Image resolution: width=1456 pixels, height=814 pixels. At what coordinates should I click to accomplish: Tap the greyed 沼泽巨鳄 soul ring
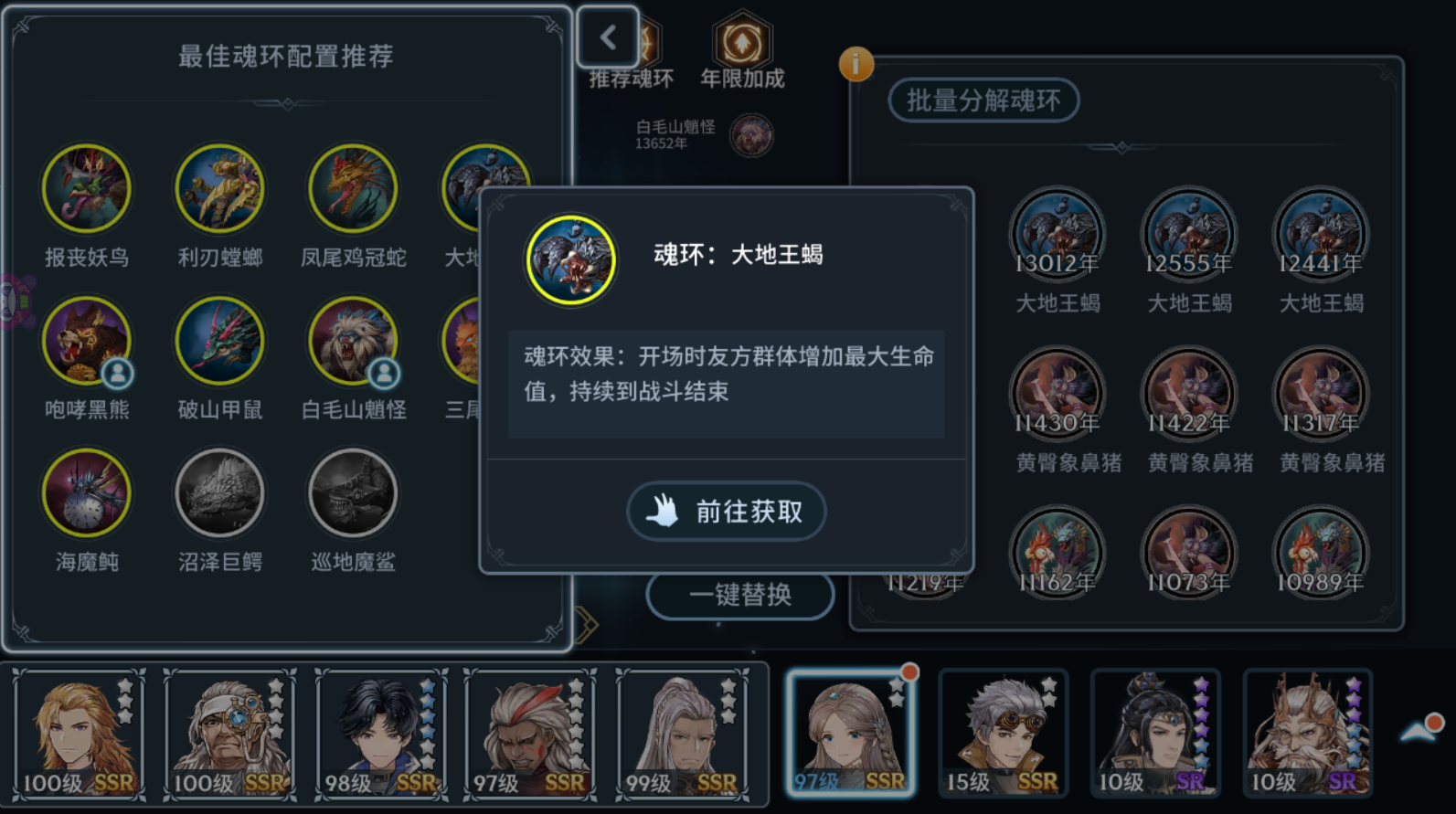(220, 493)
